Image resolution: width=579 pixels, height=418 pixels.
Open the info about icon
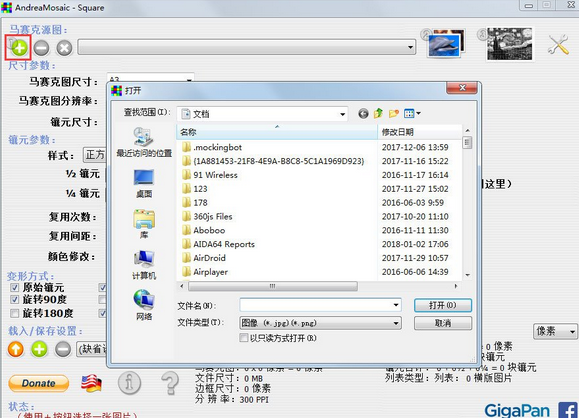[x=129, y=383]
